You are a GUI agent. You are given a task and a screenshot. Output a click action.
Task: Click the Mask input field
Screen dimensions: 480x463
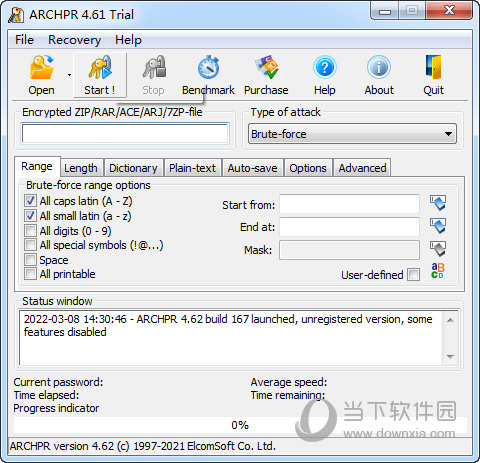(349, 250)
